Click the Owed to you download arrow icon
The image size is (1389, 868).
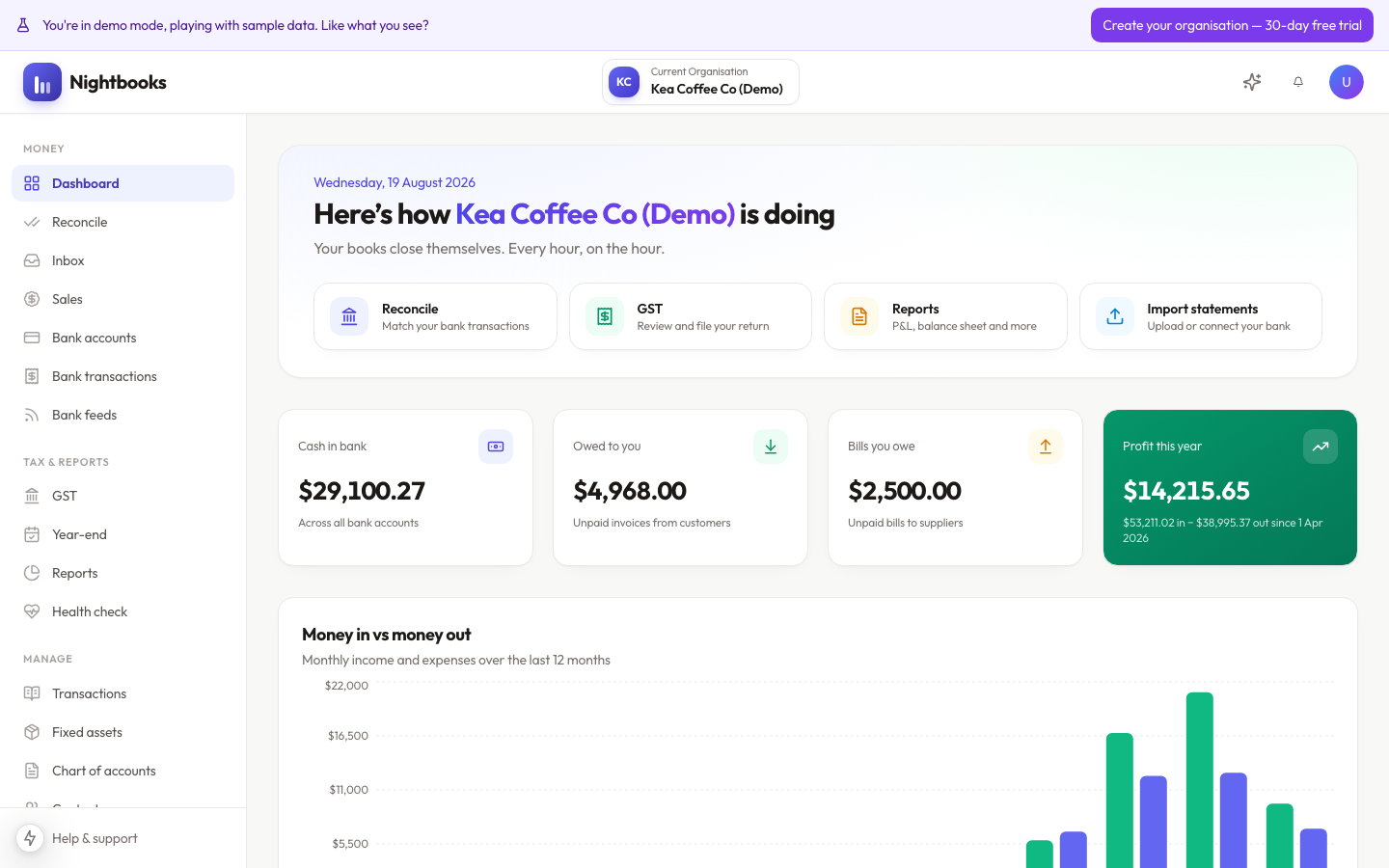click(x=771, y=447)
